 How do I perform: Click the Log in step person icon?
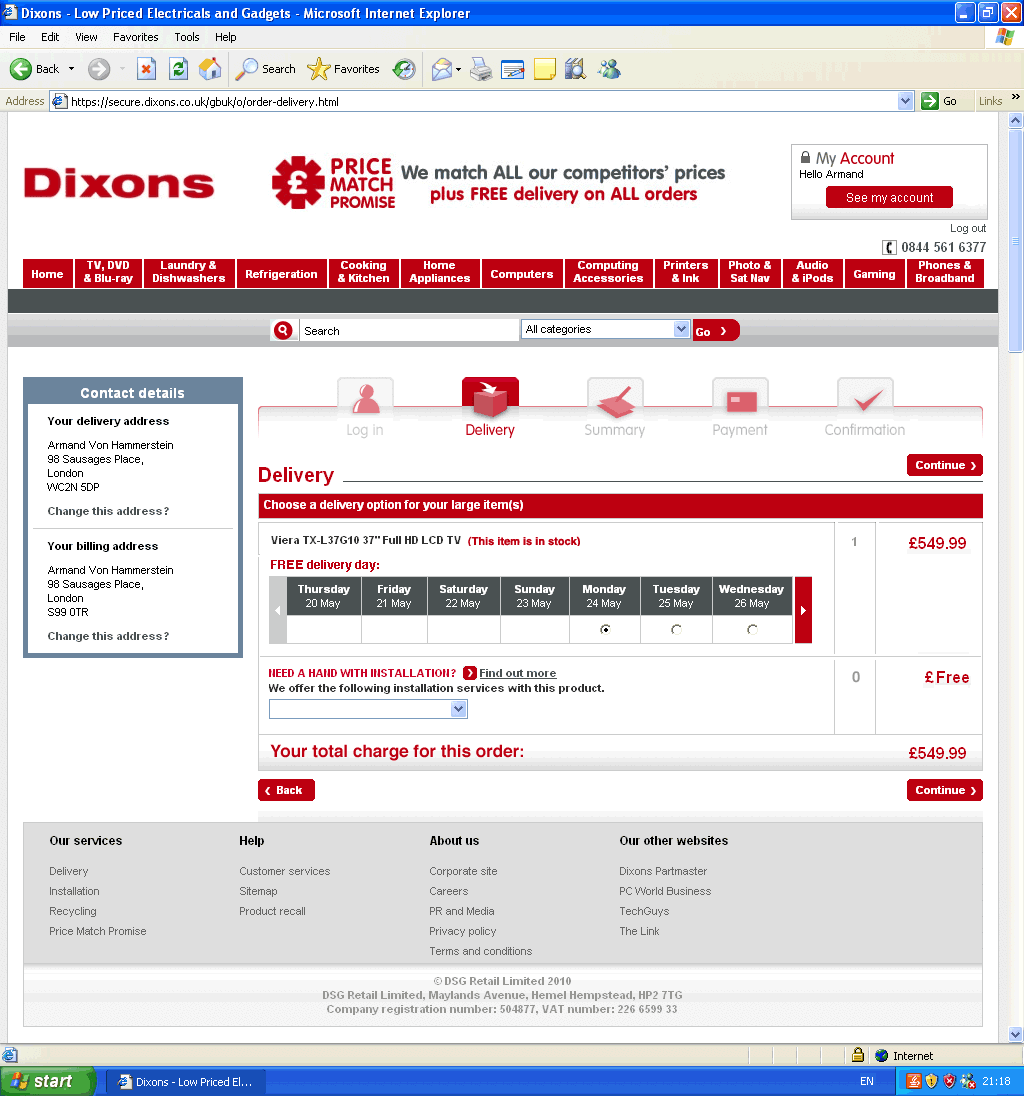[x=365, y=398]
